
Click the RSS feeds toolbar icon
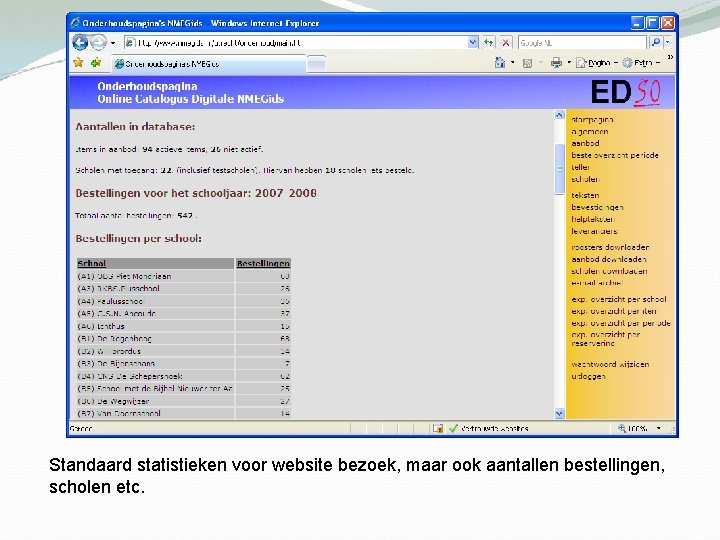[x=528, y=63]
